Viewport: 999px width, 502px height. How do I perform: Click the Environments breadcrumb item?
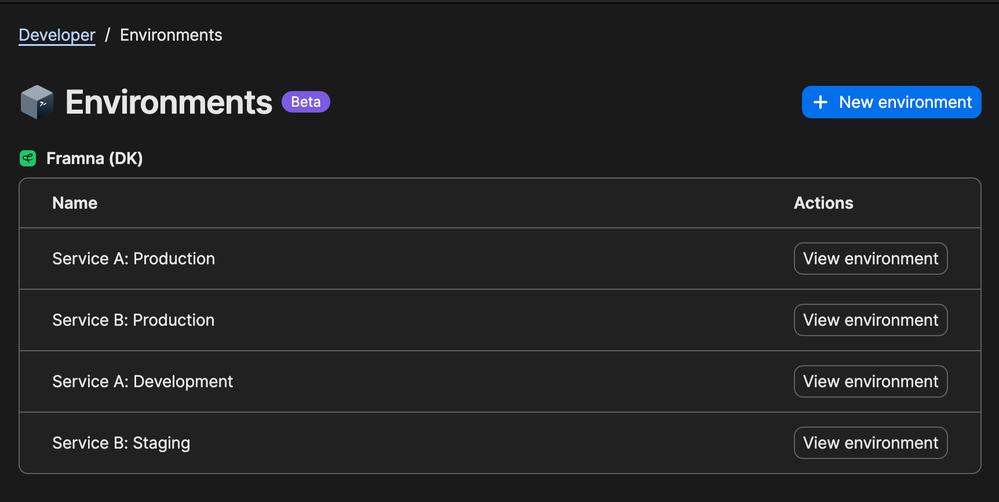pyautogui.click(x=171, y=35)
